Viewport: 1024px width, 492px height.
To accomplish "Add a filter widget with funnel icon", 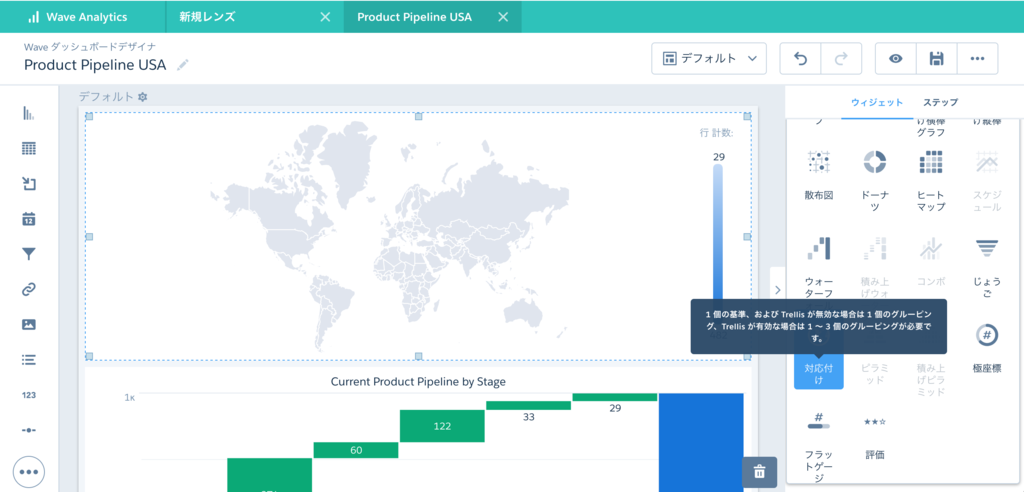I will point(29,254).
